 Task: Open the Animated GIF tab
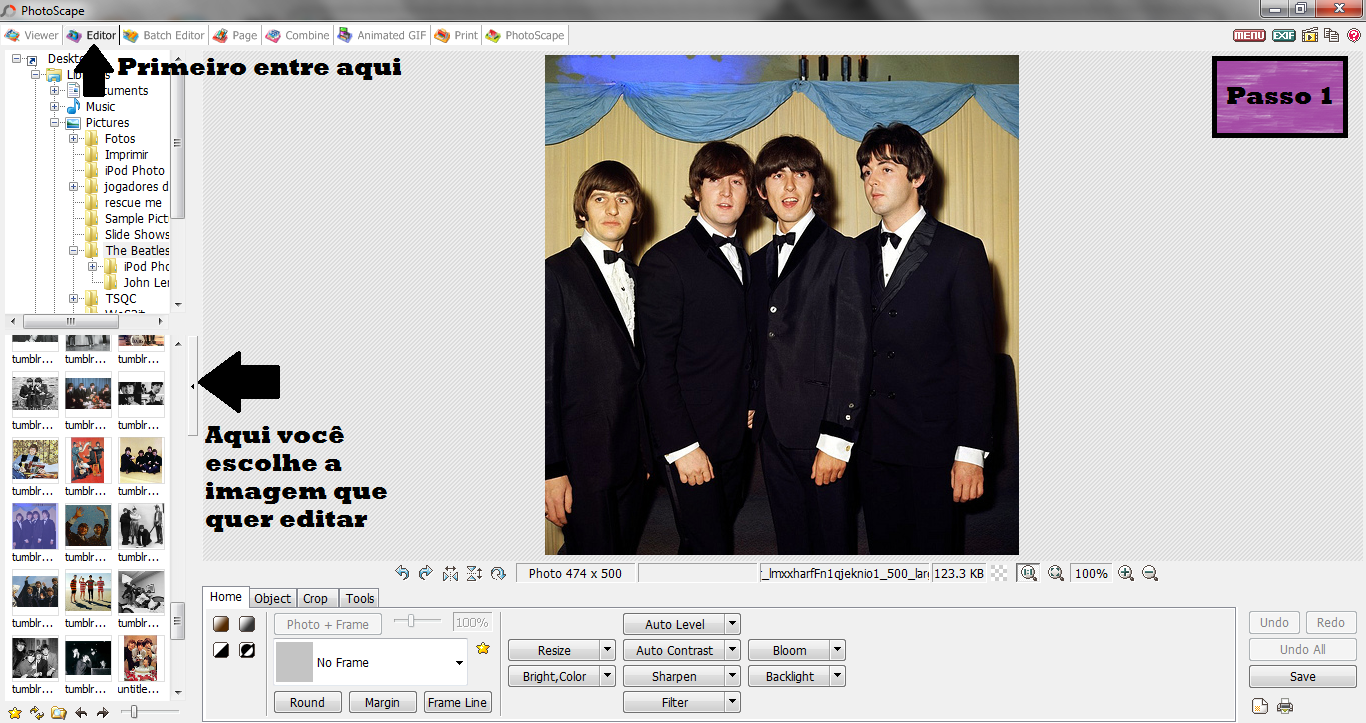click(x=382, y=35)
